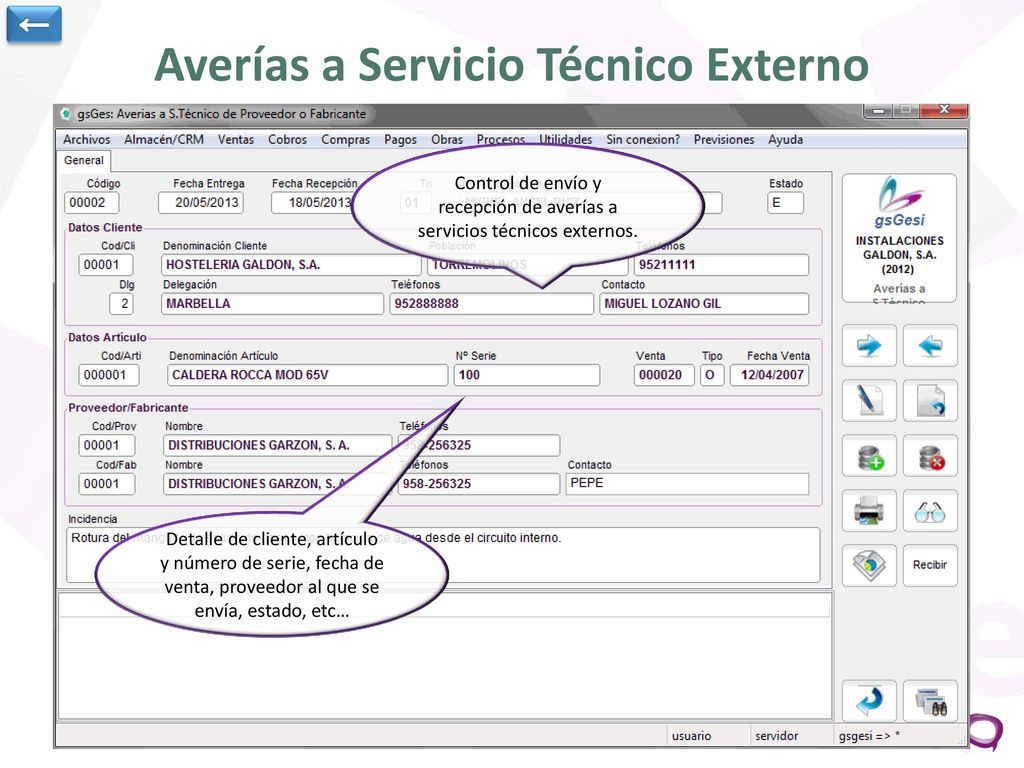Click the Contacto field PEPE

[687, 484]
